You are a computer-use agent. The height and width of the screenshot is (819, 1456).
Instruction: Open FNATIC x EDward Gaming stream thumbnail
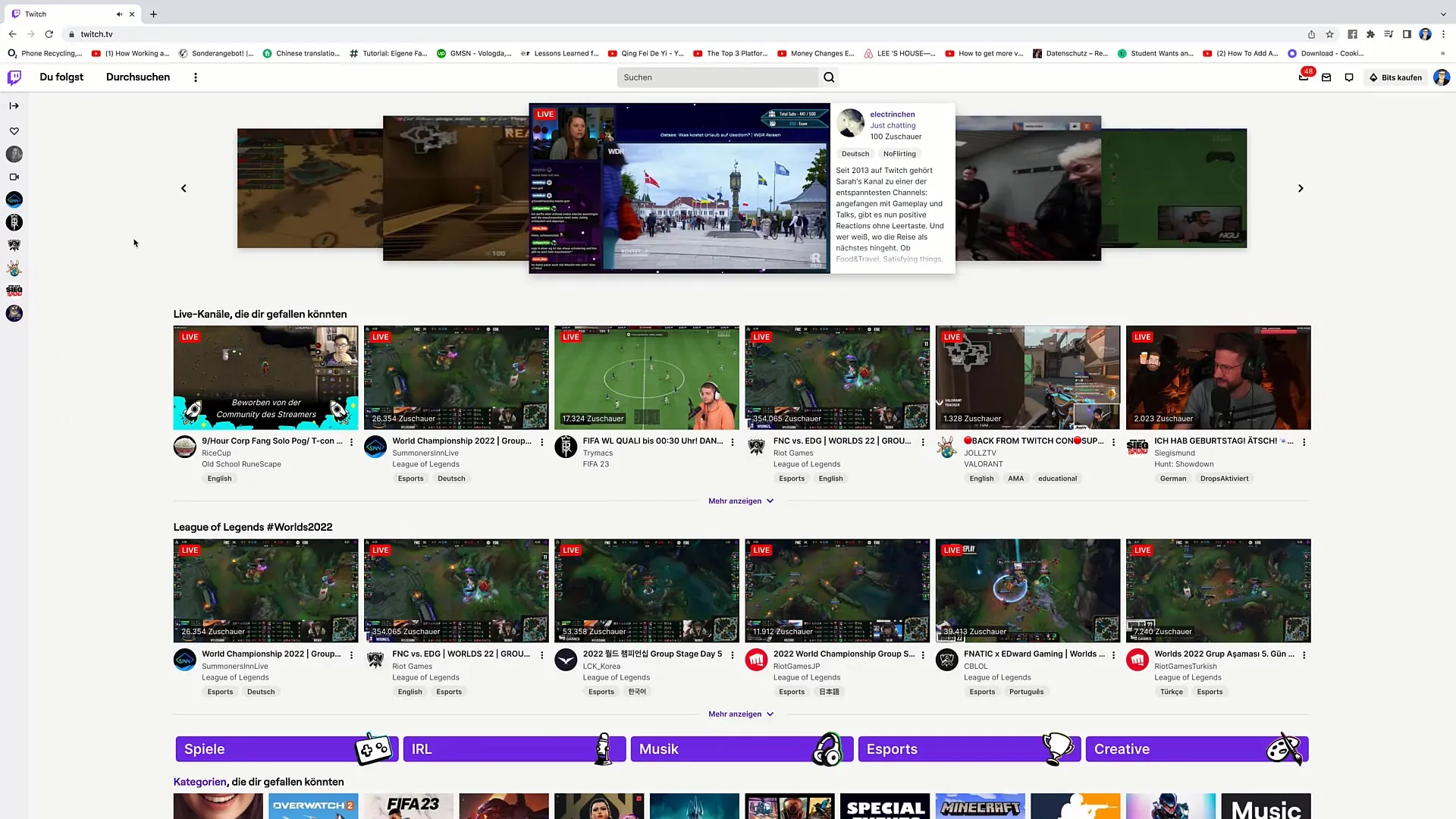click(x=1028, y=591)
